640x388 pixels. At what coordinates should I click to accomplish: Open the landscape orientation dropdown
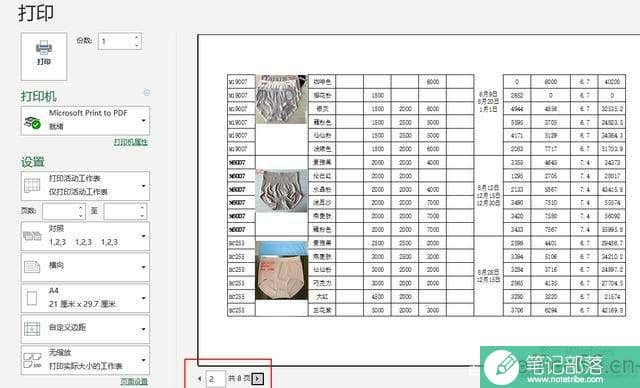click(85, 267)
